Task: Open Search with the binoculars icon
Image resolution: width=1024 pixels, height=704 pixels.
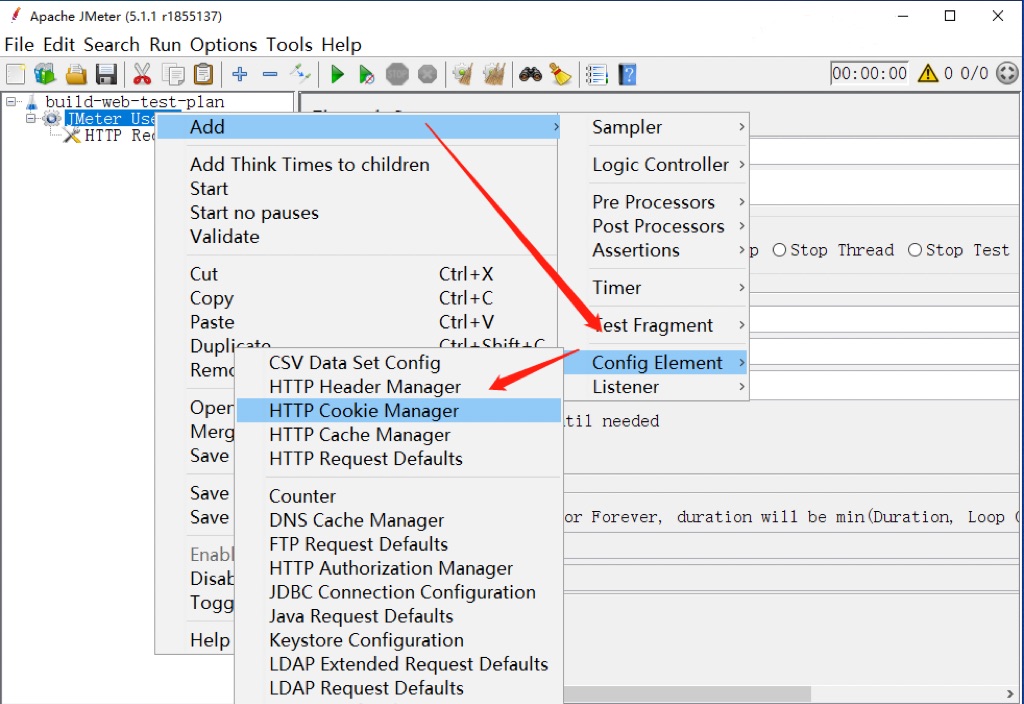Action: click(x=530, y=74)
